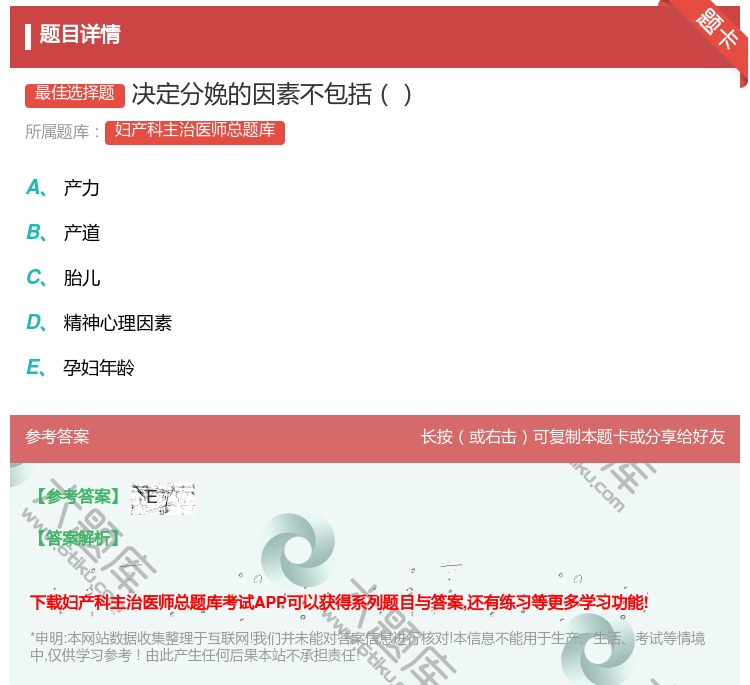The width and height of the screenshot is (750, 685).
Task: Choose answer text 孕妇年龄
Action: tap(99, 368)
